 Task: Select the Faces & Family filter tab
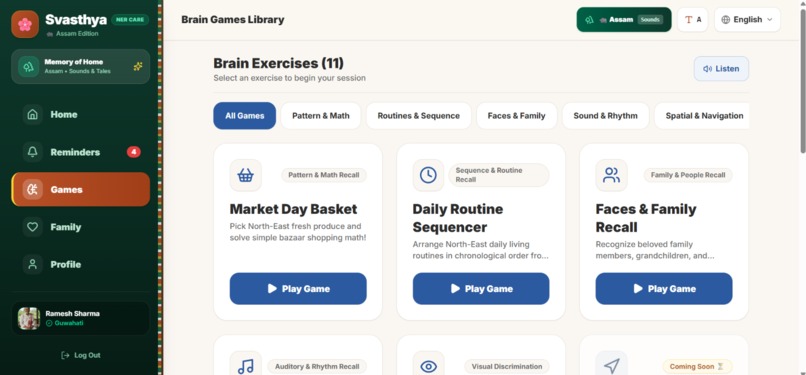pyautogui.click(x=517, y=116)
